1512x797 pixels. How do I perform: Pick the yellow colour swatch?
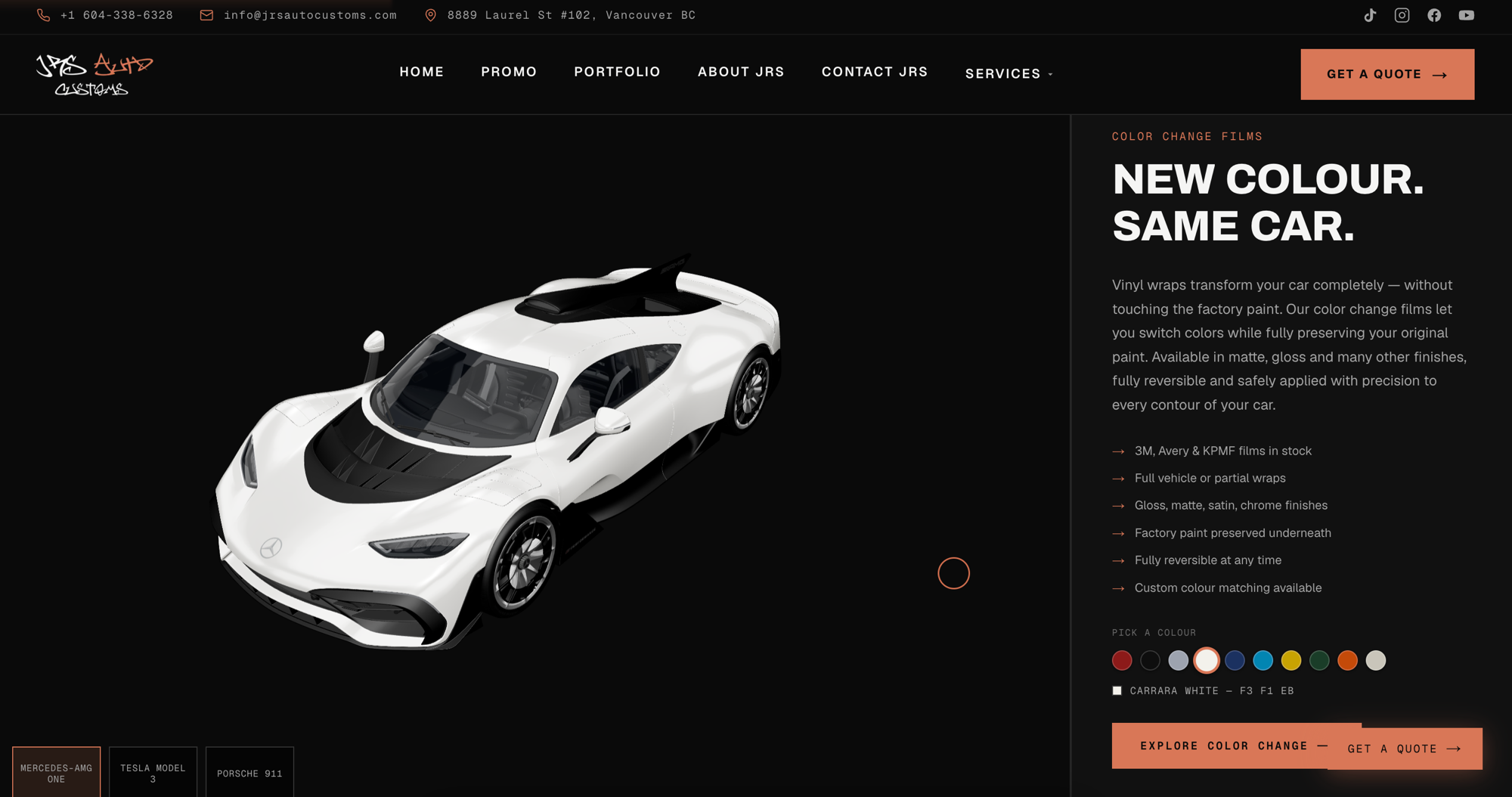pyautogui.click(x=1291, y=660)
